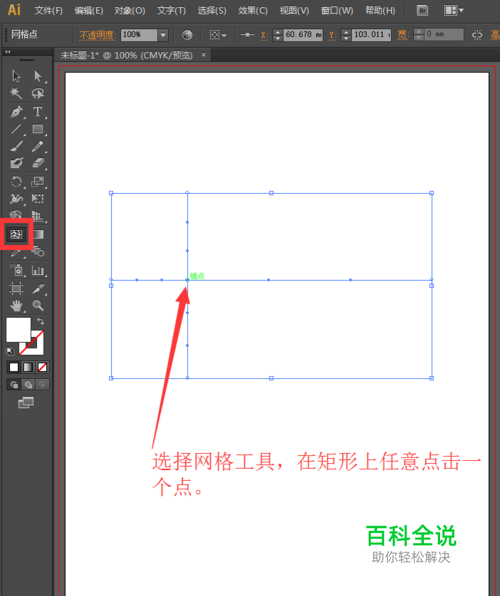Image resolution: width=500 pixels, height=596 pixels.
Task: Choose the Slice tool
Action: coord(38,289)
